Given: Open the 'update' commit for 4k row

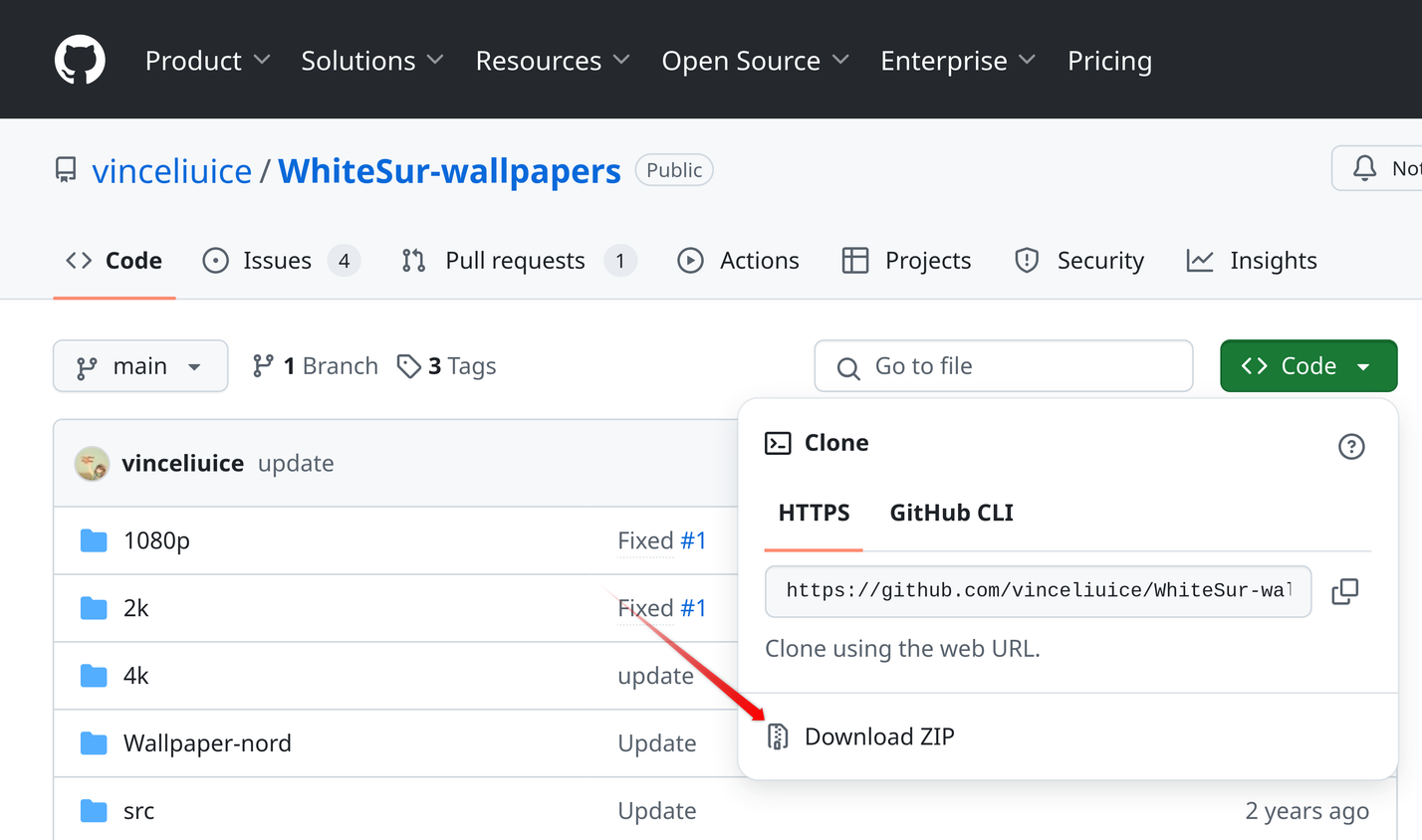Looking at the screenshot, I should pyautogui.click(x=655, y=676).
